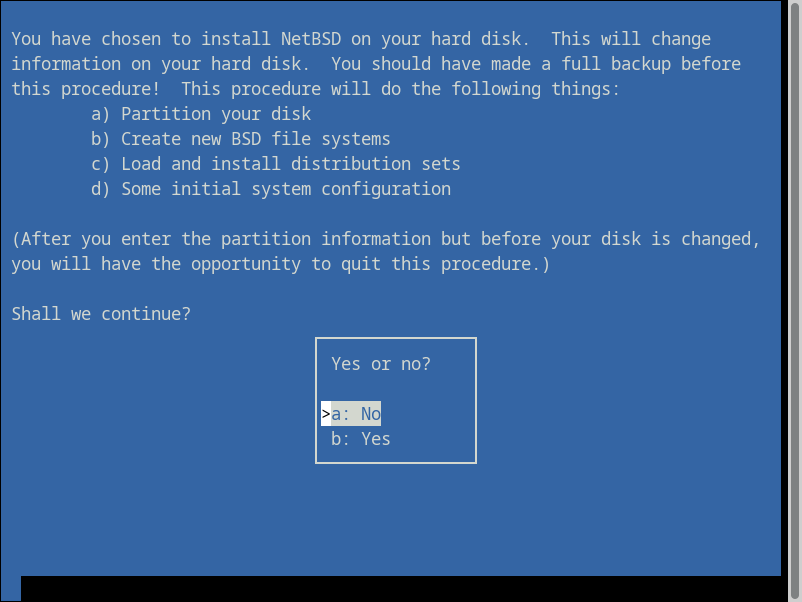Click the "Shall we continue?" prompt

[101, 314]
